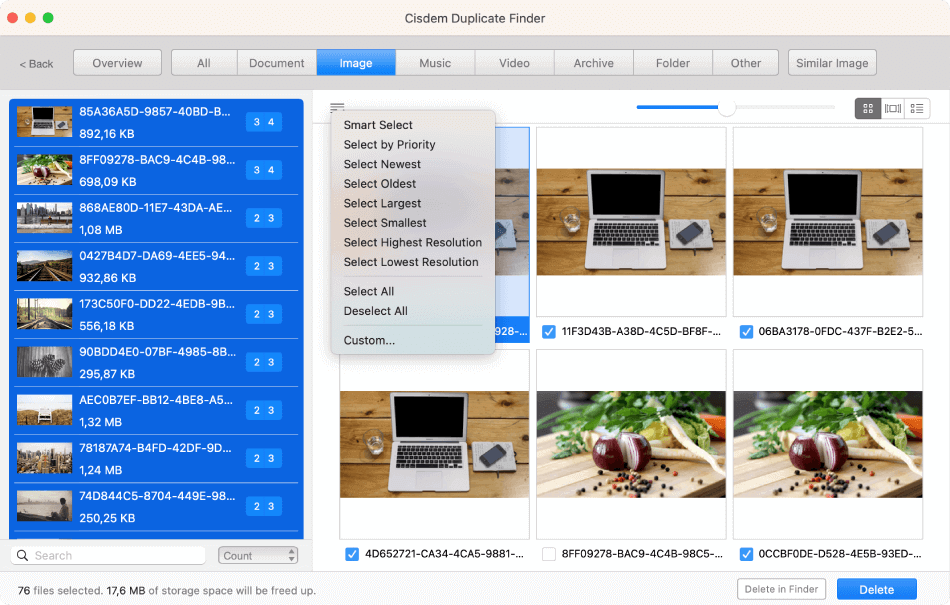Switch to list view layout
Screen dimensions: 950x605
coord(917,108)
